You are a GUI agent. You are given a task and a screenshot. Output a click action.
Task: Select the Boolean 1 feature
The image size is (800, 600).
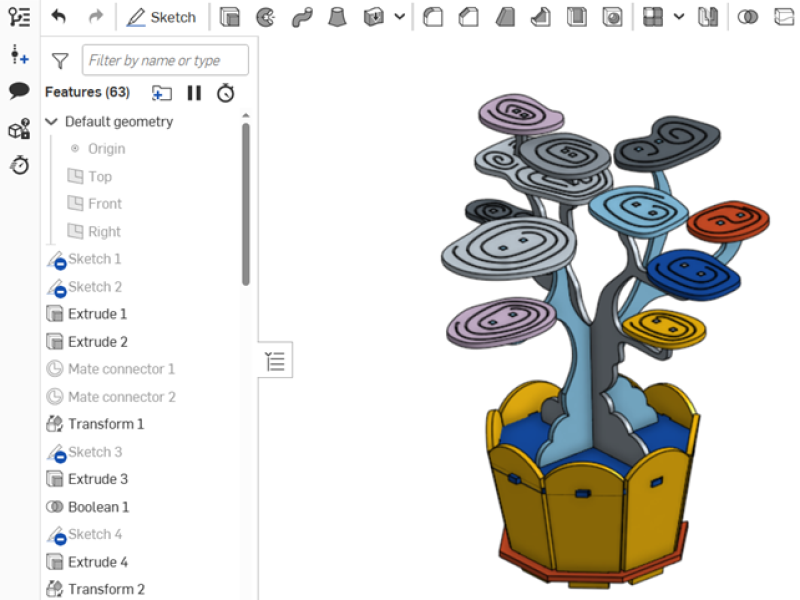tap(98, 507)
